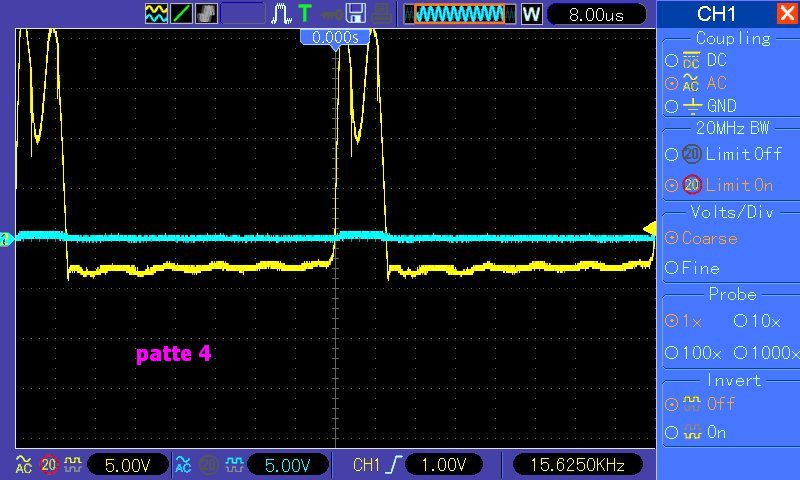Screen dimensions: 800x480
Task: Turn the 20MHz bandwidth limit off
Action: click(671, 154)
